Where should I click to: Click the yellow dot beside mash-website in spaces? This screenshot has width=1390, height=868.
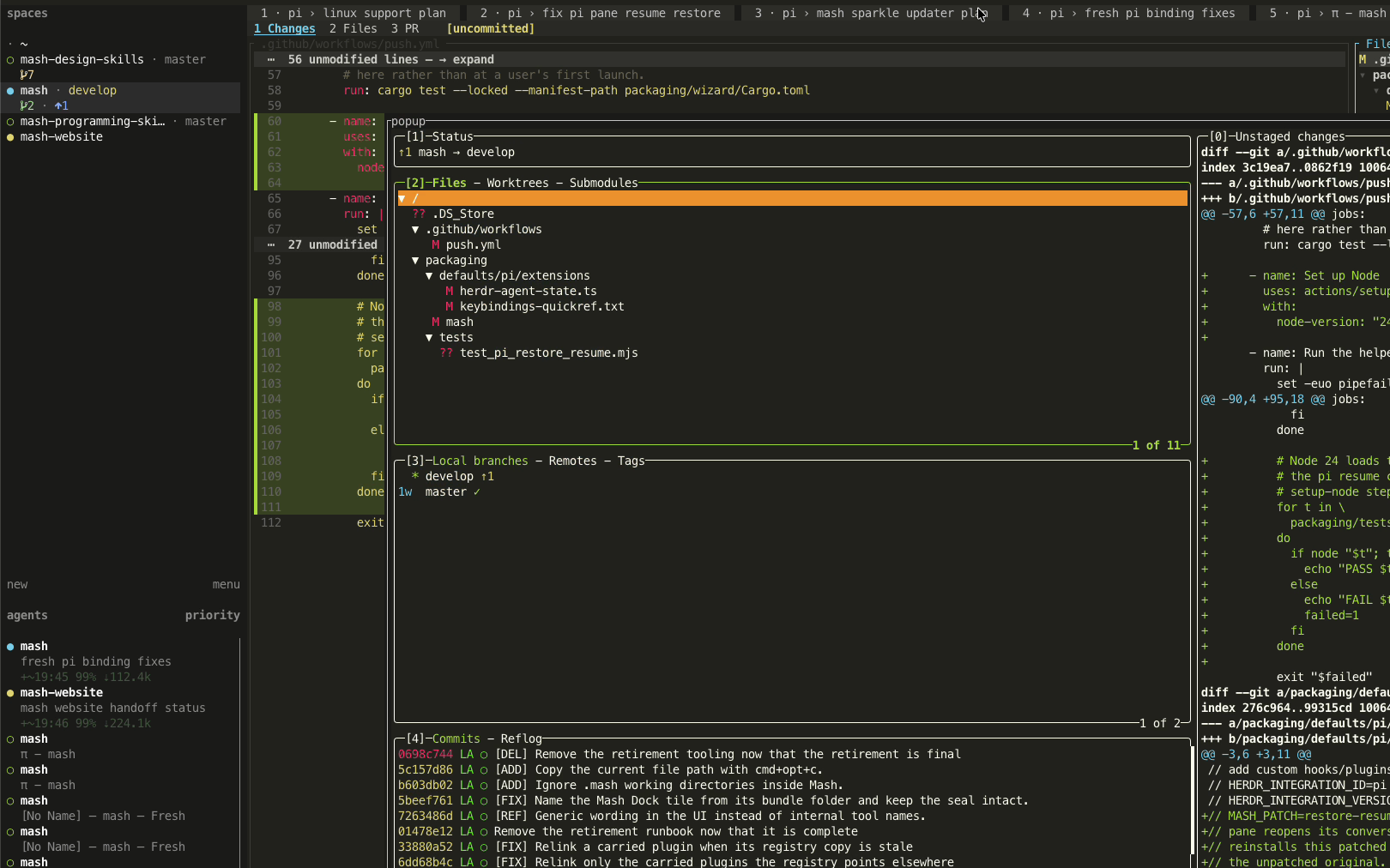(x=10, y=137)
